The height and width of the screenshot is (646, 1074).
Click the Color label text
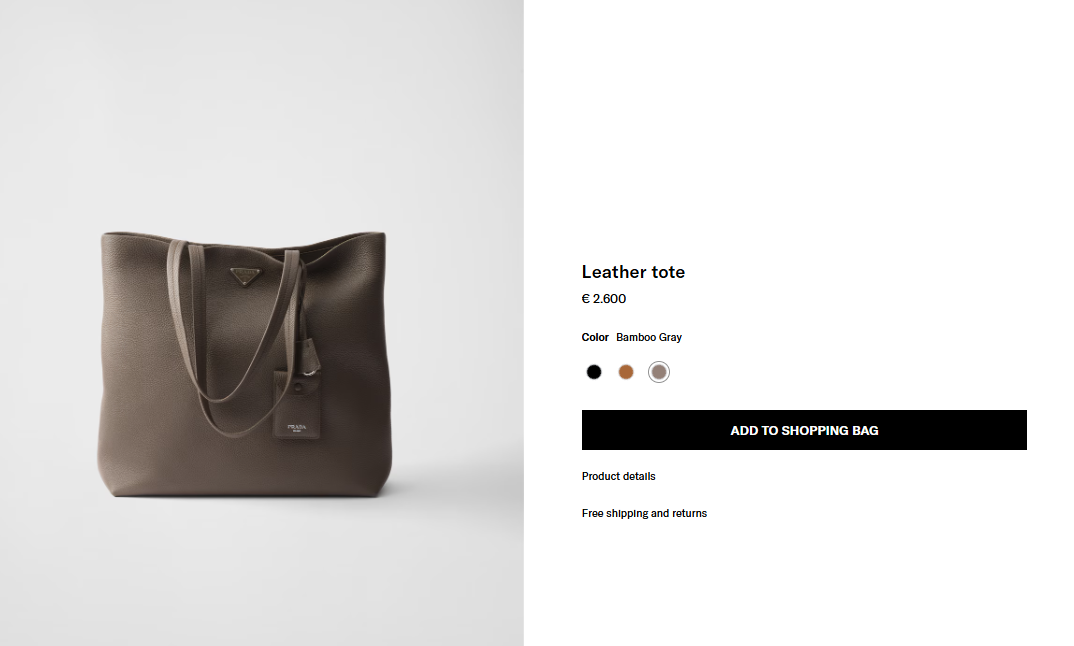coord(595,337)
